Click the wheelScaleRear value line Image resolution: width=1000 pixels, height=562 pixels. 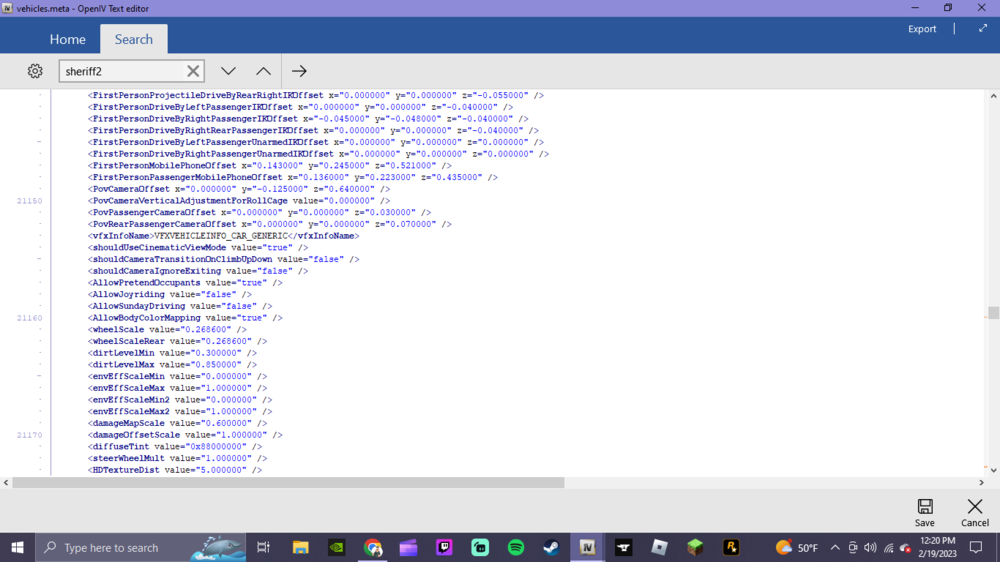click(x=177, y=341)
